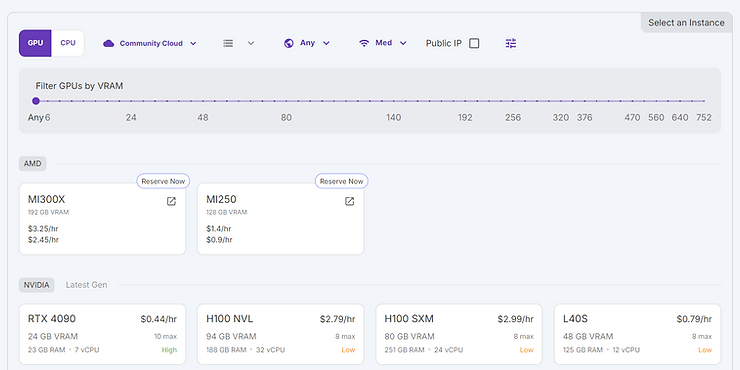Select the RTX 4090 GPU name

pos(52,319)
